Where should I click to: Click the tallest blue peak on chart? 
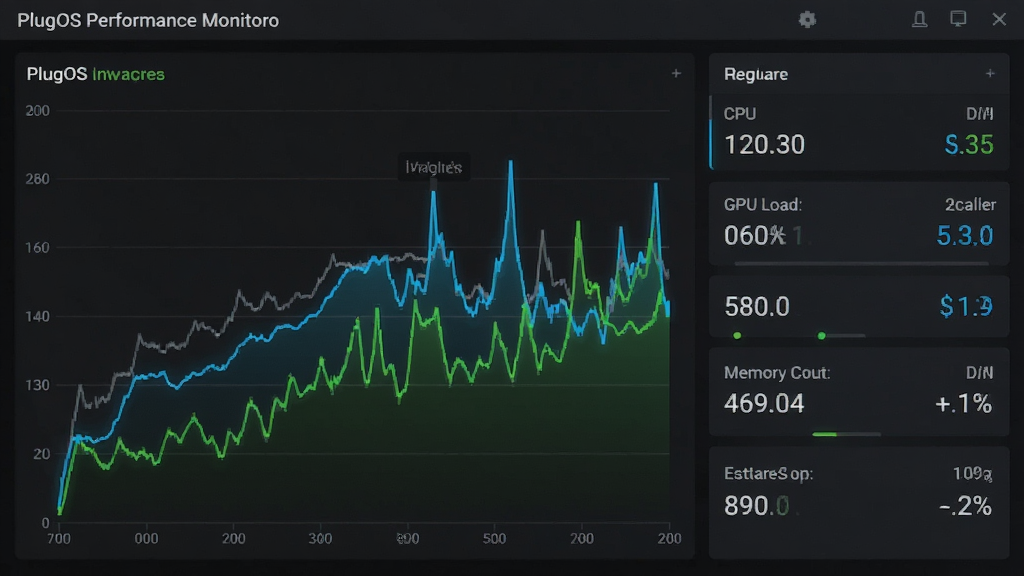click(x=511, y=162)
